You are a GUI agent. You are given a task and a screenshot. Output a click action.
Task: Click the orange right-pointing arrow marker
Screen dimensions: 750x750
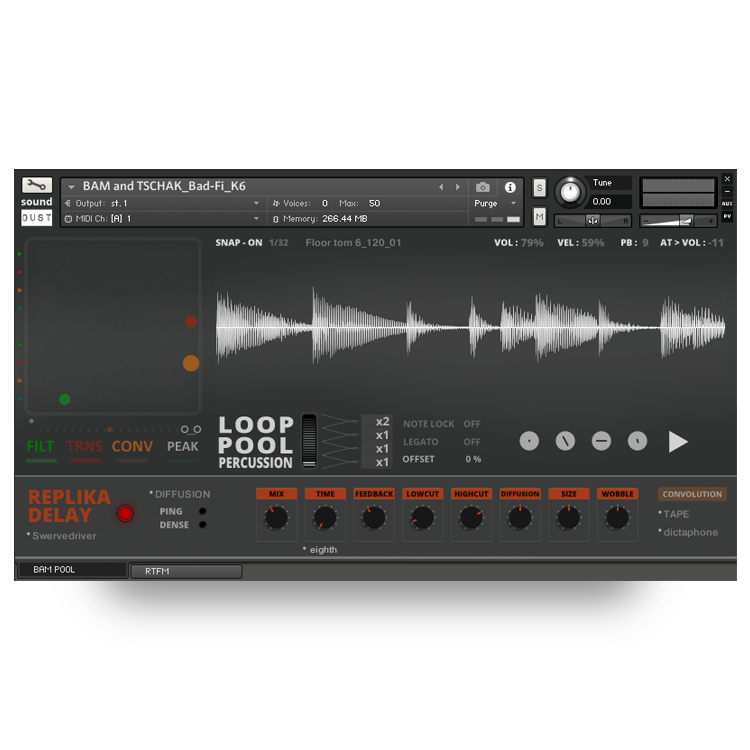[x=20, y=290]
